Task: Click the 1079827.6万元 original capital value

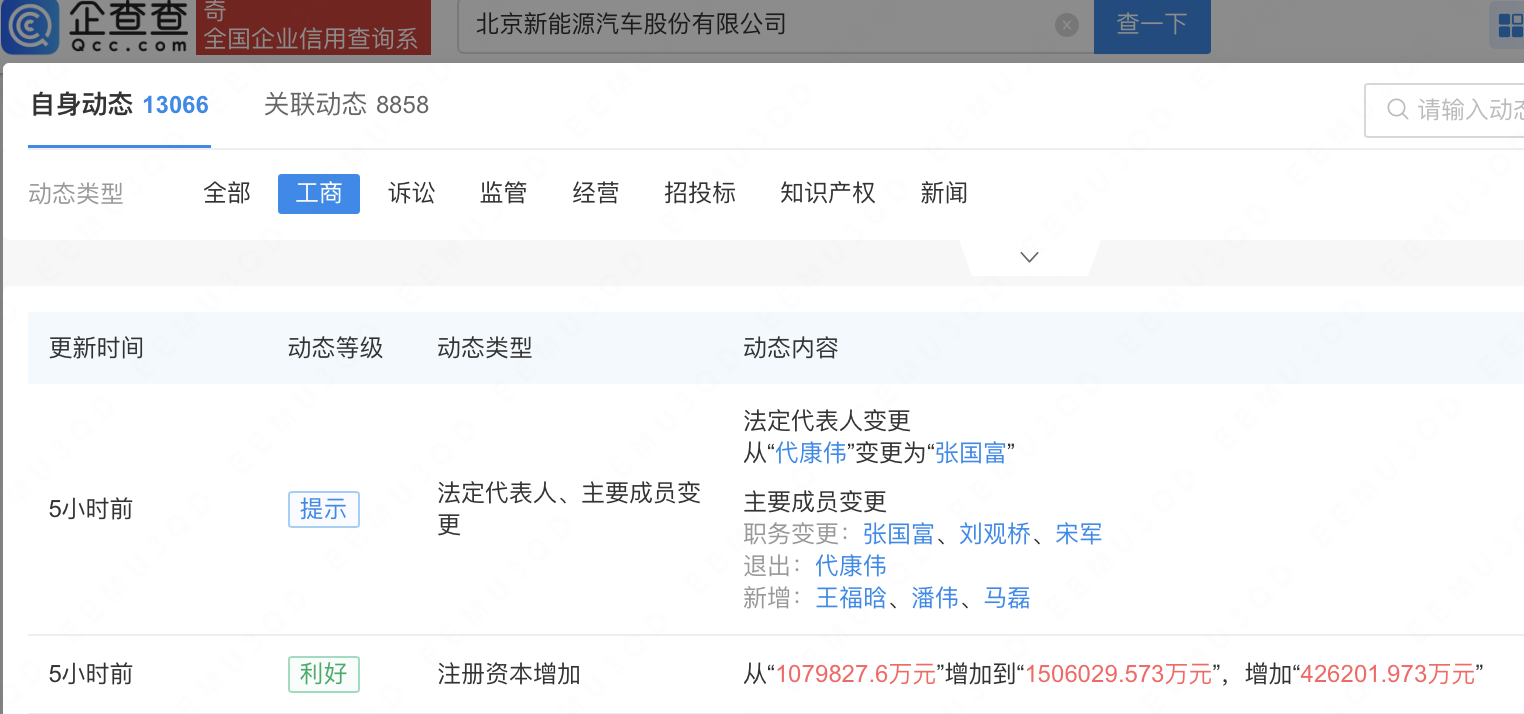Action: (855, 674)
